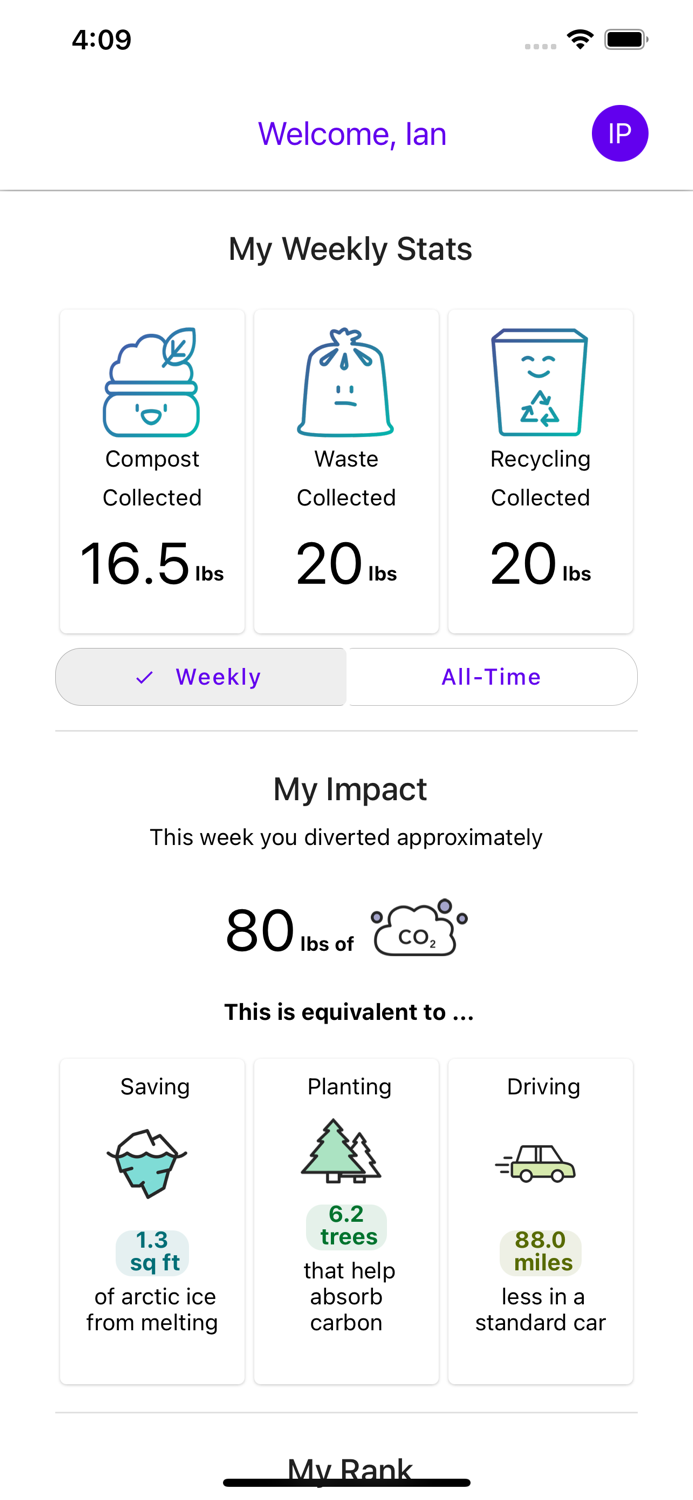693x1500 pixels.
Task: Tap the CO2 cloud icon
Action: 419,928
